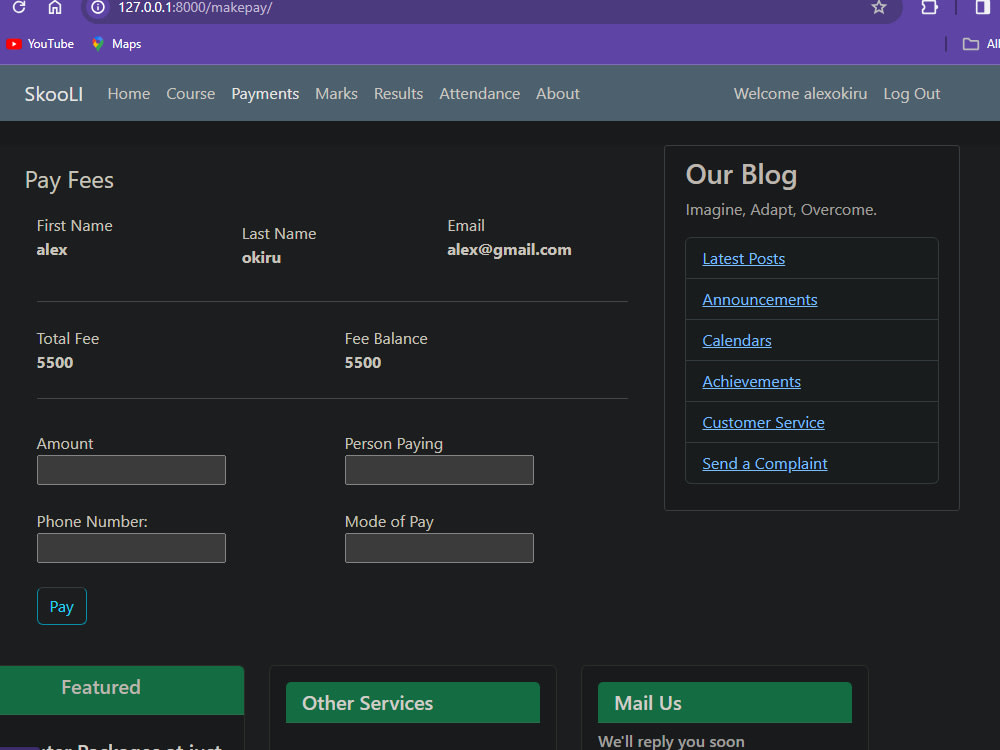Screen dimensions: 1000x750
Task: Open the Customer Service link
Action: tap(763, 422)
